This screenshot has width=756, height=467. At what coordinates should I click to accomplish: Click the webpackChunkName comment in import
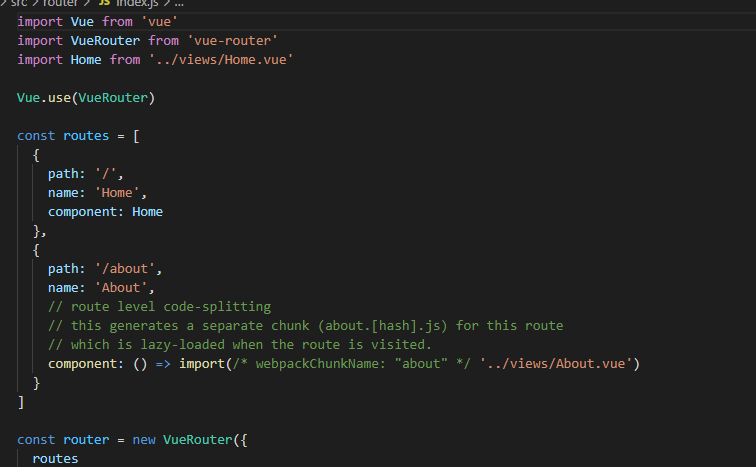pos(351,363)
